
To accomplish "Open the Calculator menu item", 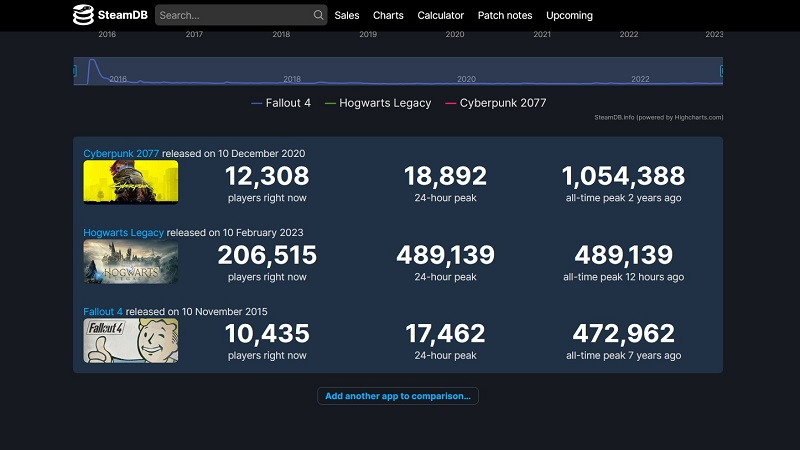I will click(441, 15).
